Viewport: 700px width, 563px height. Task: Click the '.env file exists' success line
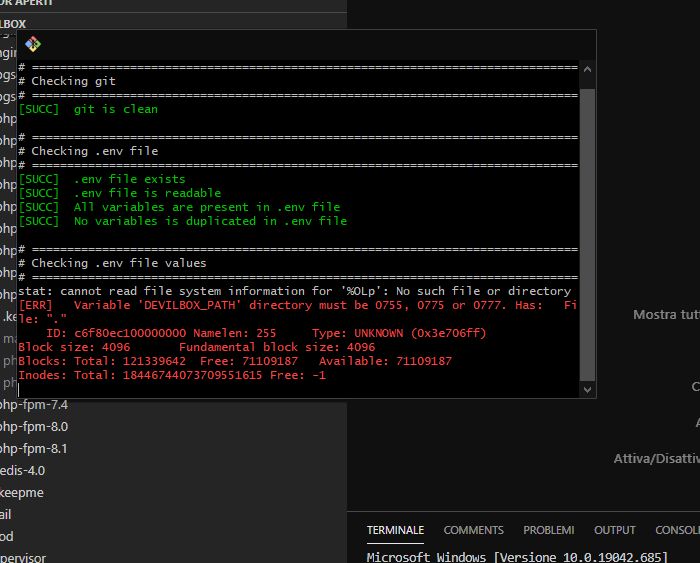click(102, 179)
